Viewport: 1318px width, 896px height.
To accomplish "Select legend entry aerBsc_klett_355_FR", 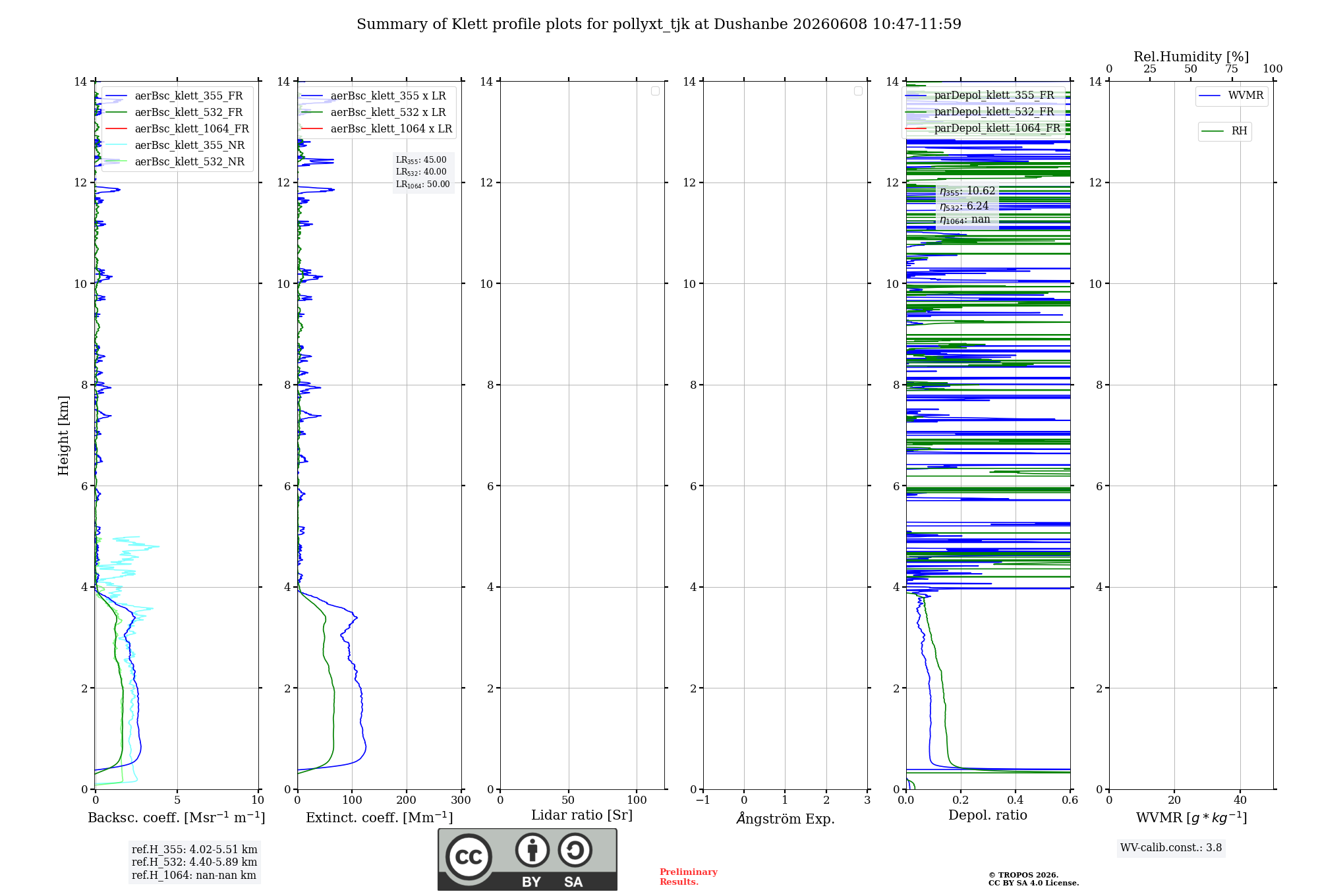I will click(177, 96).
